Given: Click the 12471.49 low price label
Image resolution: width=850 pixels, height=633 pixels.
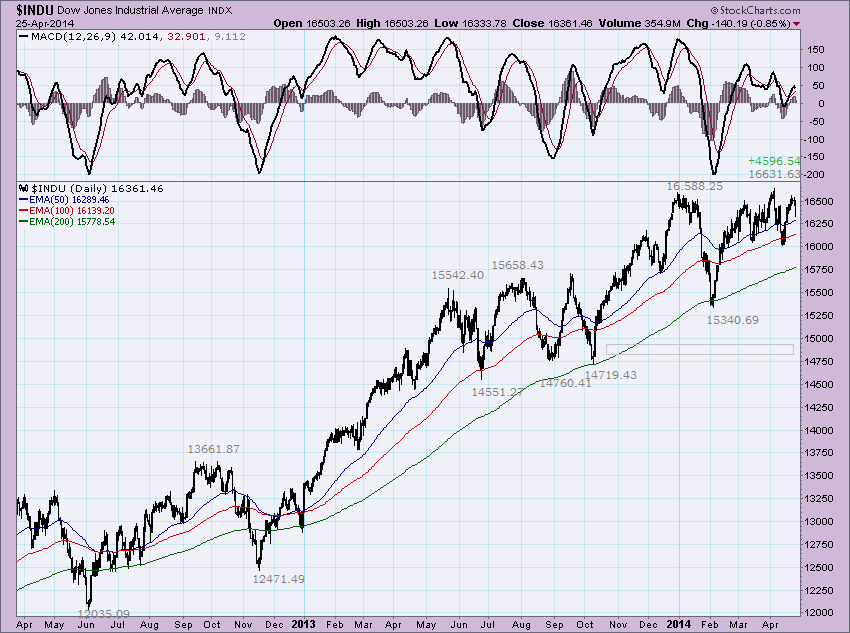Looking at the screenshot, I should point(279,579).
